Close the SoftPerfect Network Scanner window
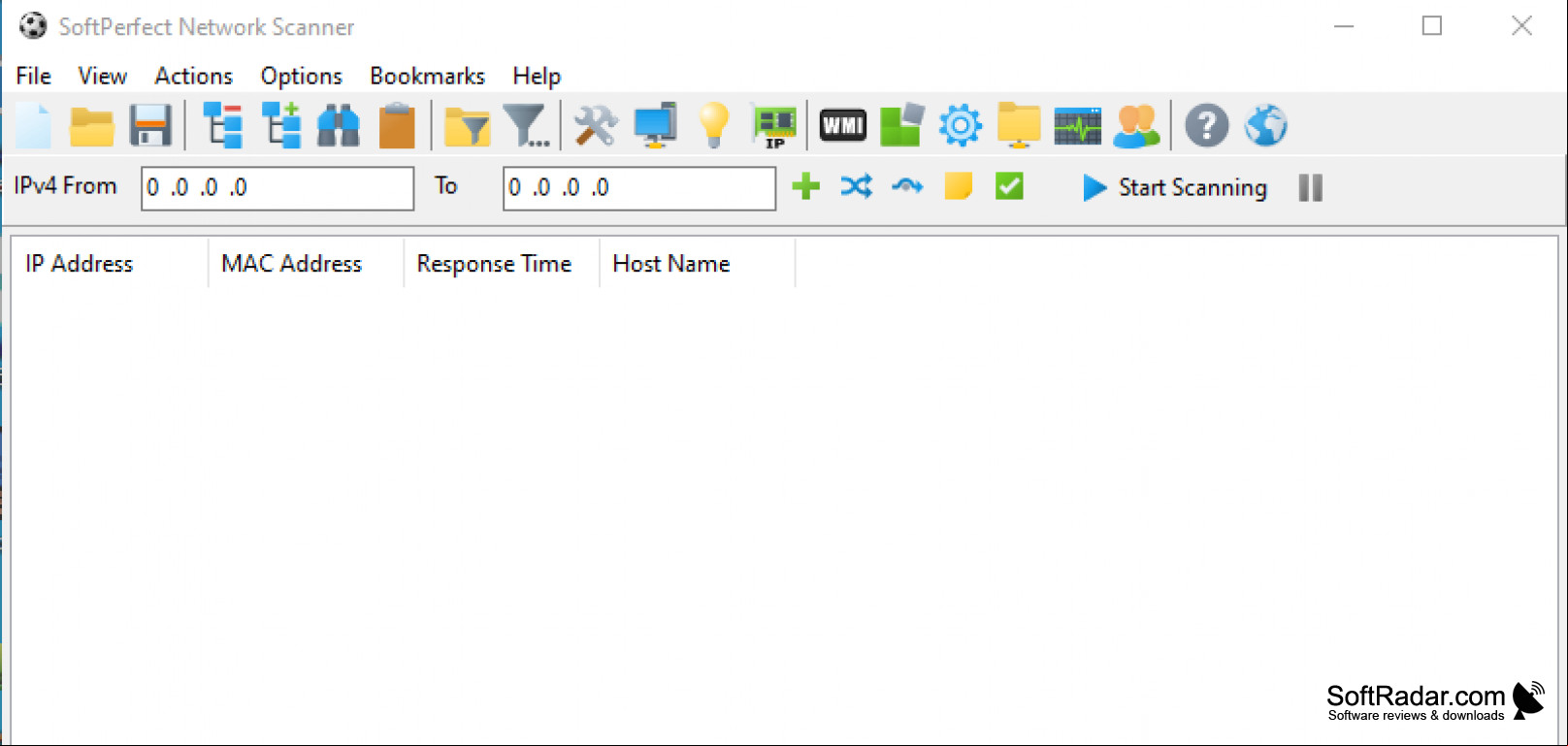The image size is (1568, 746). [1521, 26]
